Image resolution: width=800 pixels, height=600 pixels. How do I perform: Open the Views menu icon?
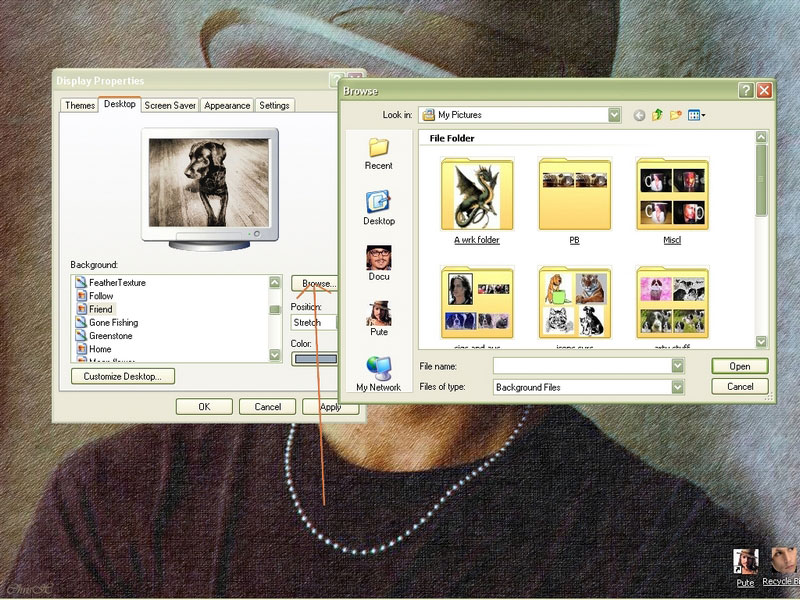(x=696, y=116)
